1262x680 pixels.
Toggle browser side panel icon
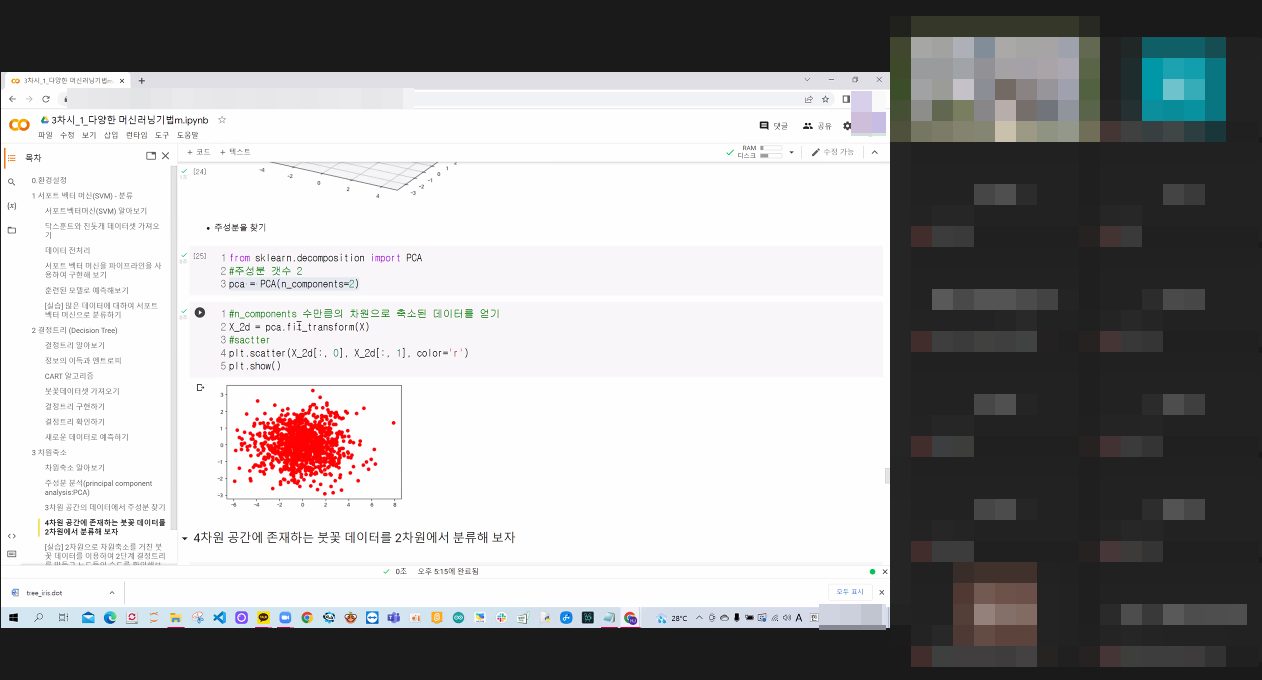[846, 99]
